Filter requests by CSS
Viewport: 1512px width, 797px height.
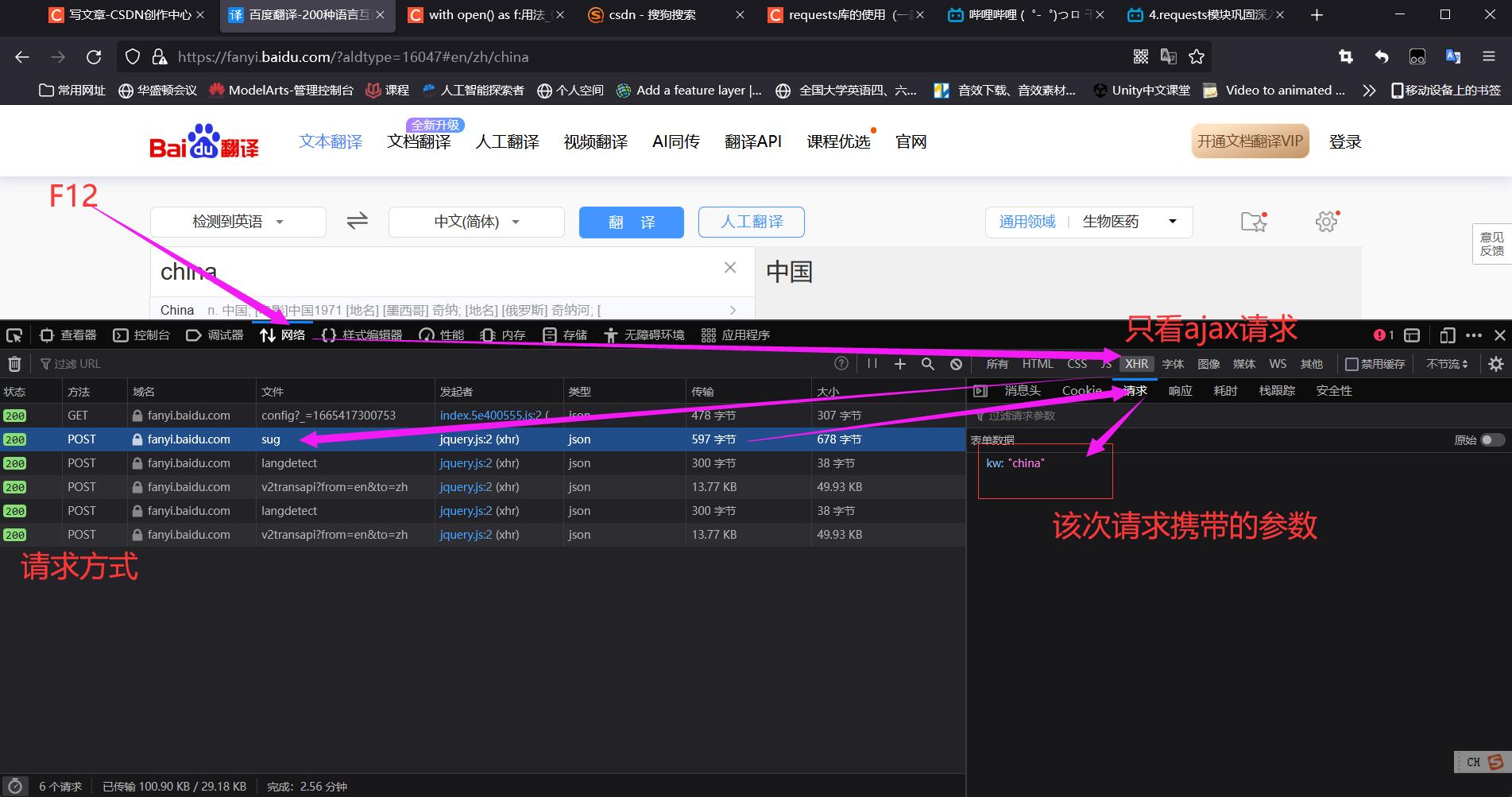[x=1077, y=364]
